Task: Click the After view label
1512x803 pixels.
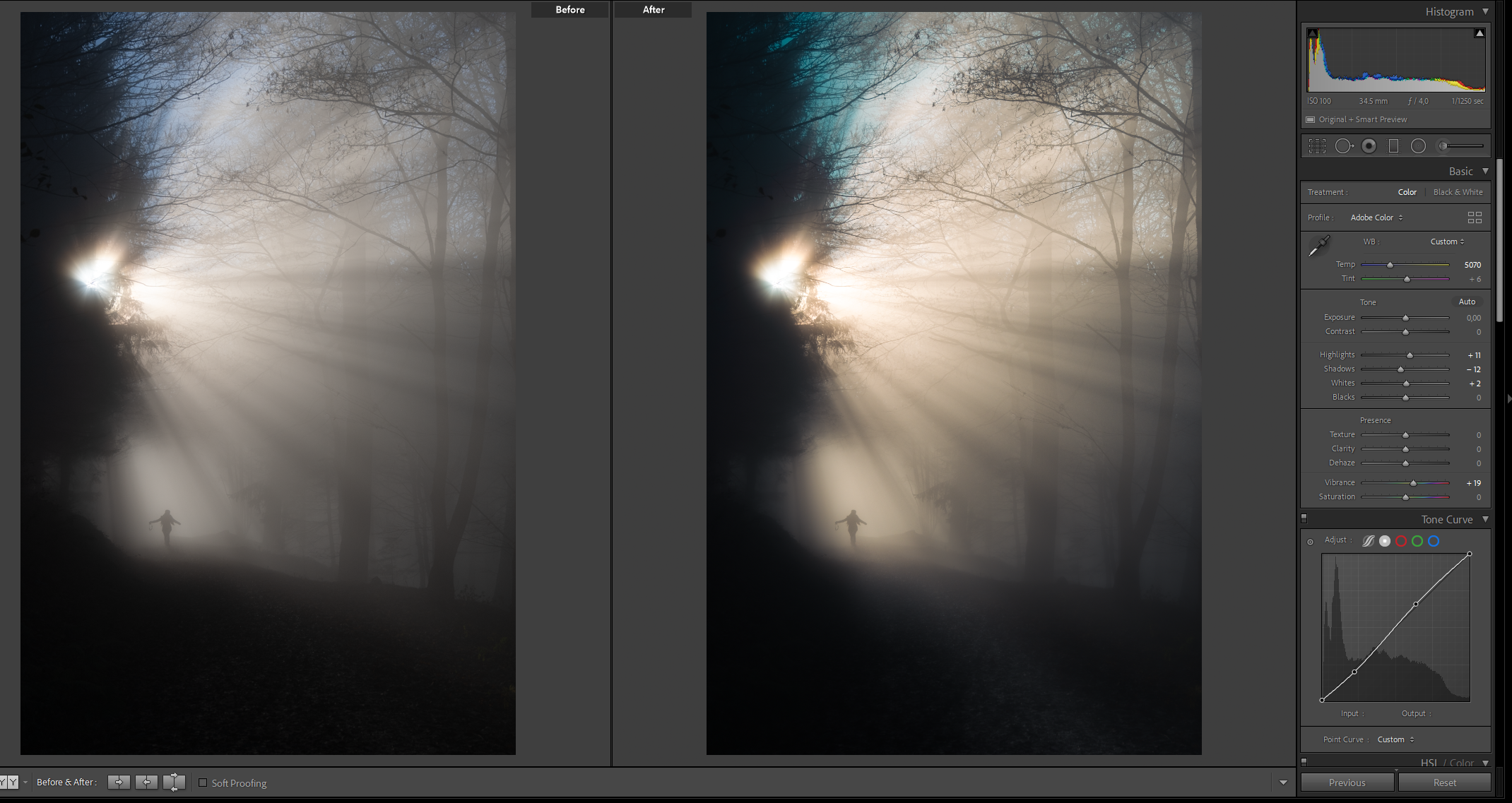Action: [653, 9]
